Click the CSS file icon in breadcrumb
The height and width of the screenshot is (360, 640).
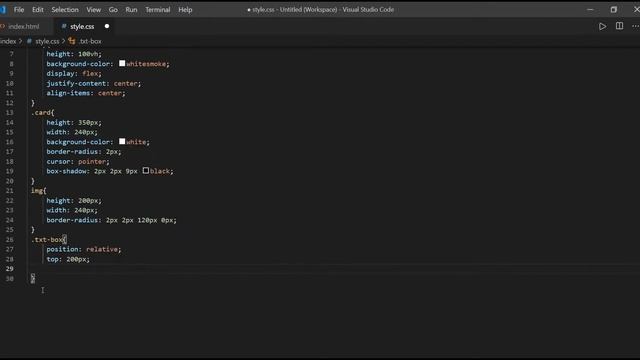[29, 41]
